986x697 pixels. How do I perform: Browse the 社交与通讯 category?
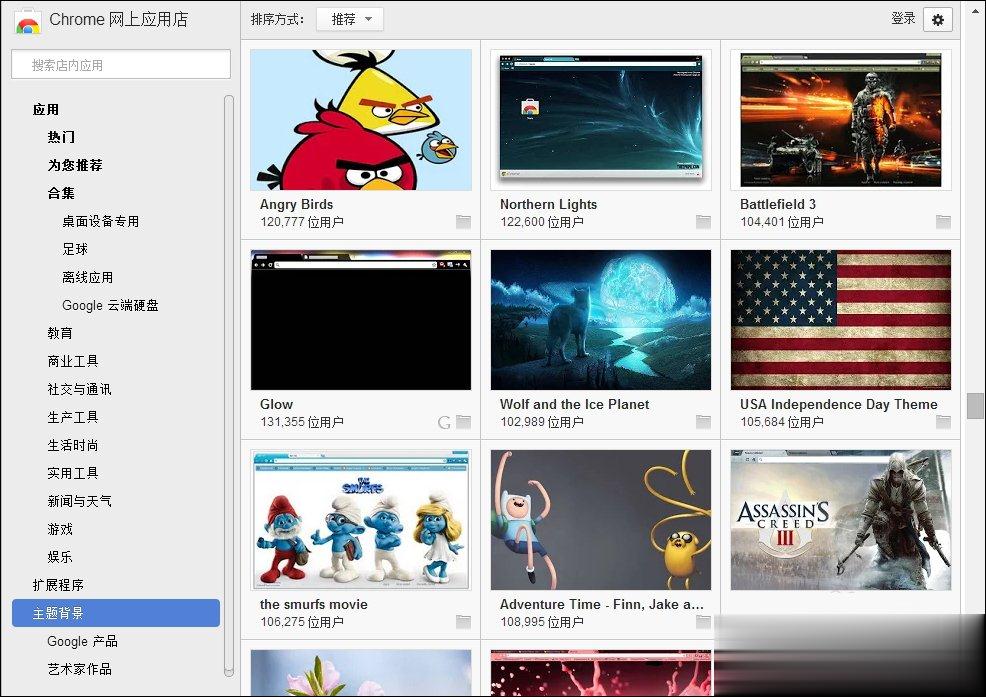[79, 389]
